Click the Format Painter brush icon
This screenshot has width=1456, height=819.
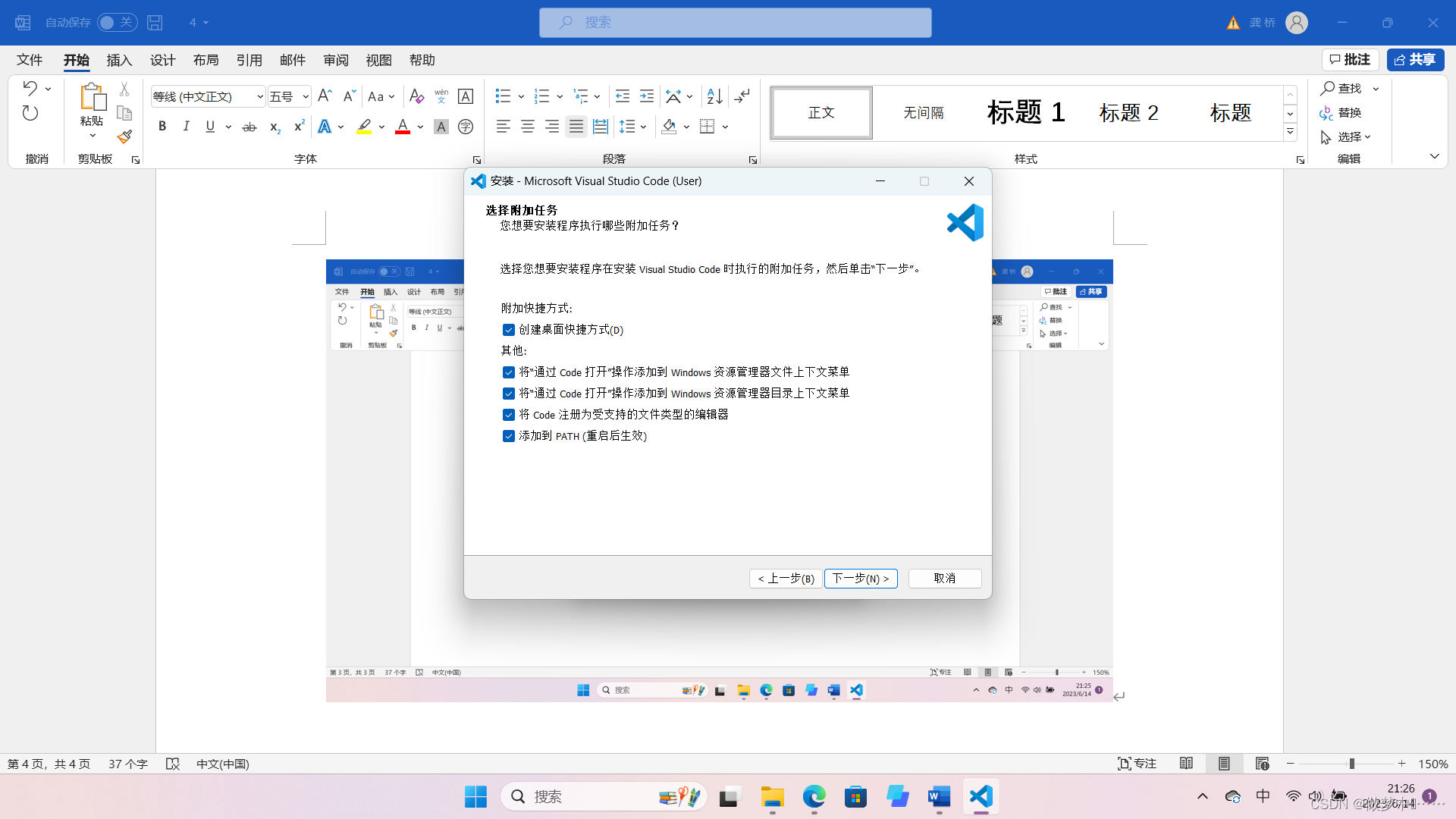pyautogui.click(x=124, y=137)
